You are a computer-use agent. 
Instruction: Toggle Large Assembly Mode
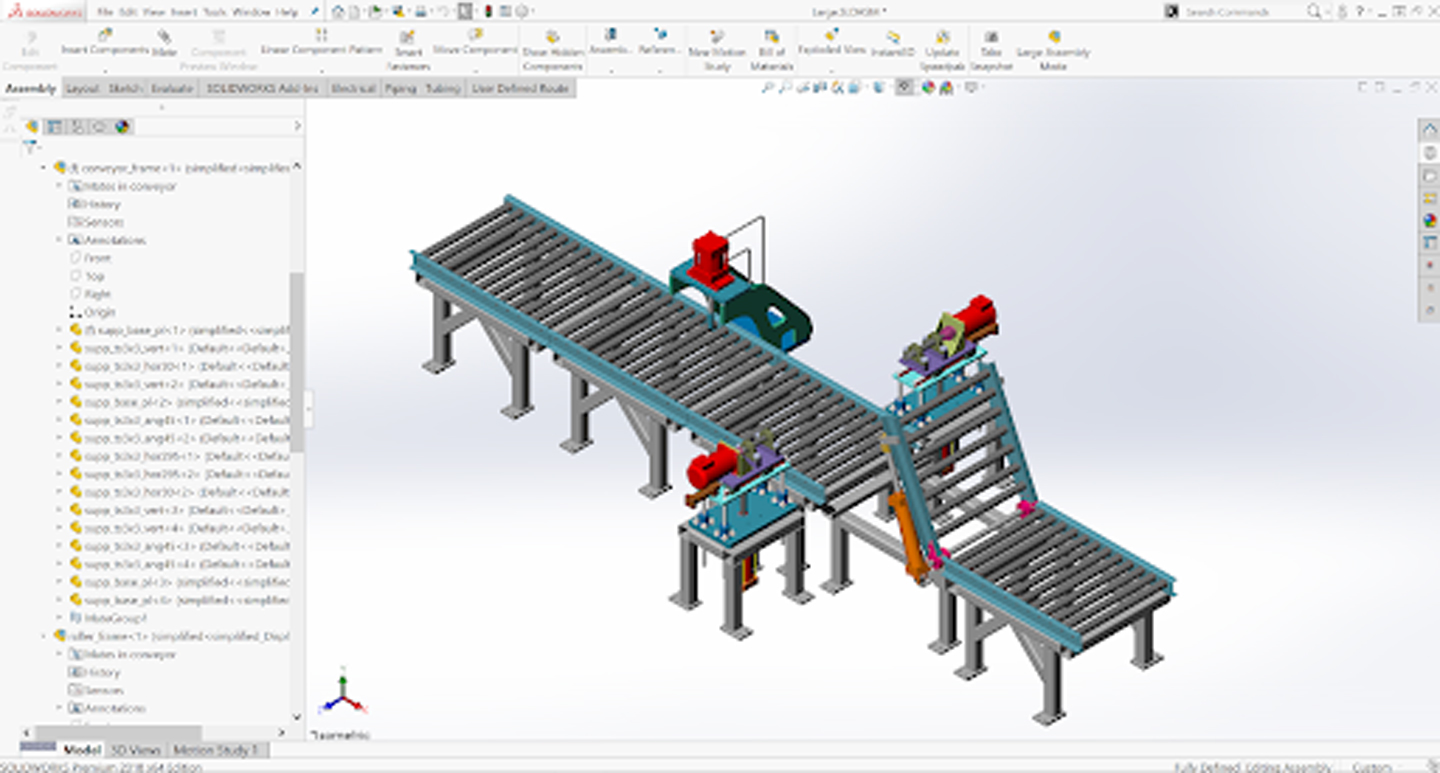pyautogui.click(x=1053, y=50)
